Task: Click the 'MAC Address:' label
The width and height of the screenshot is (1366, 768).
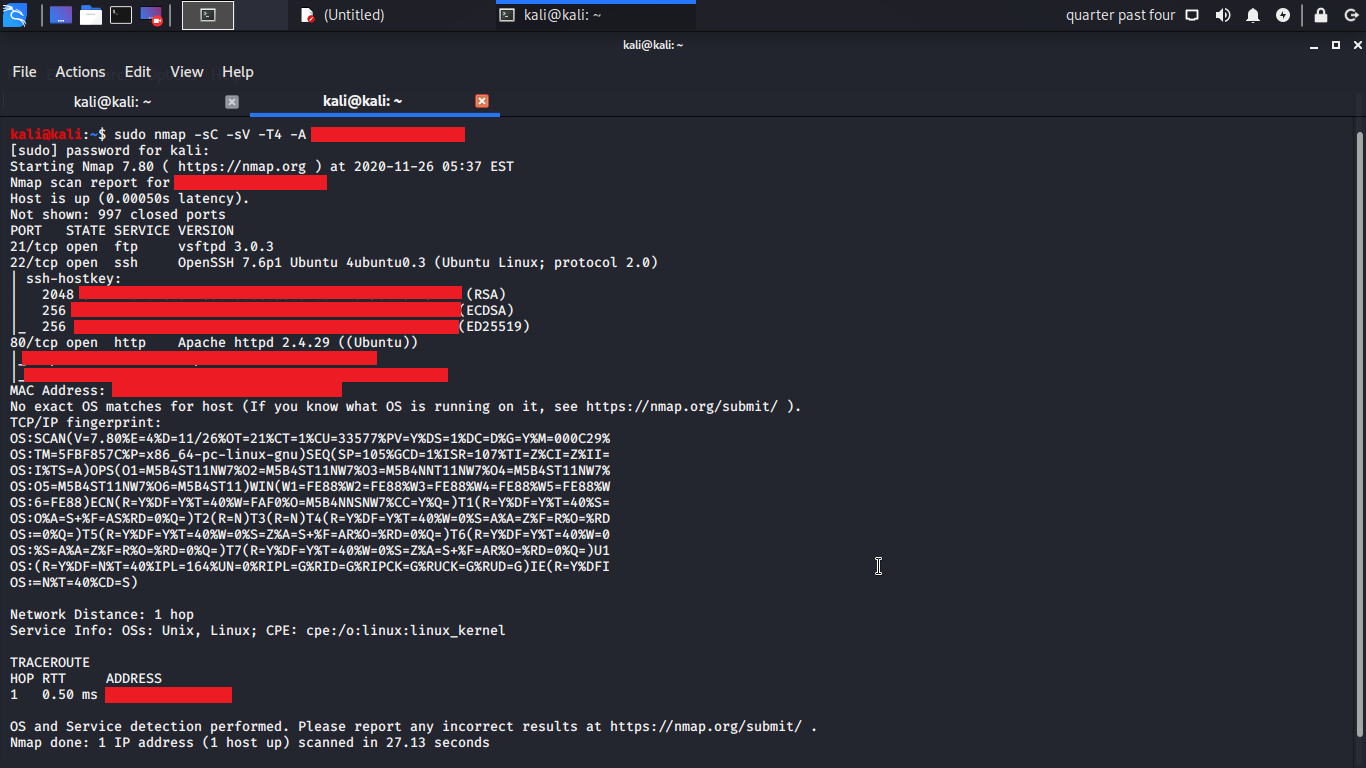Action: [58, 390]
